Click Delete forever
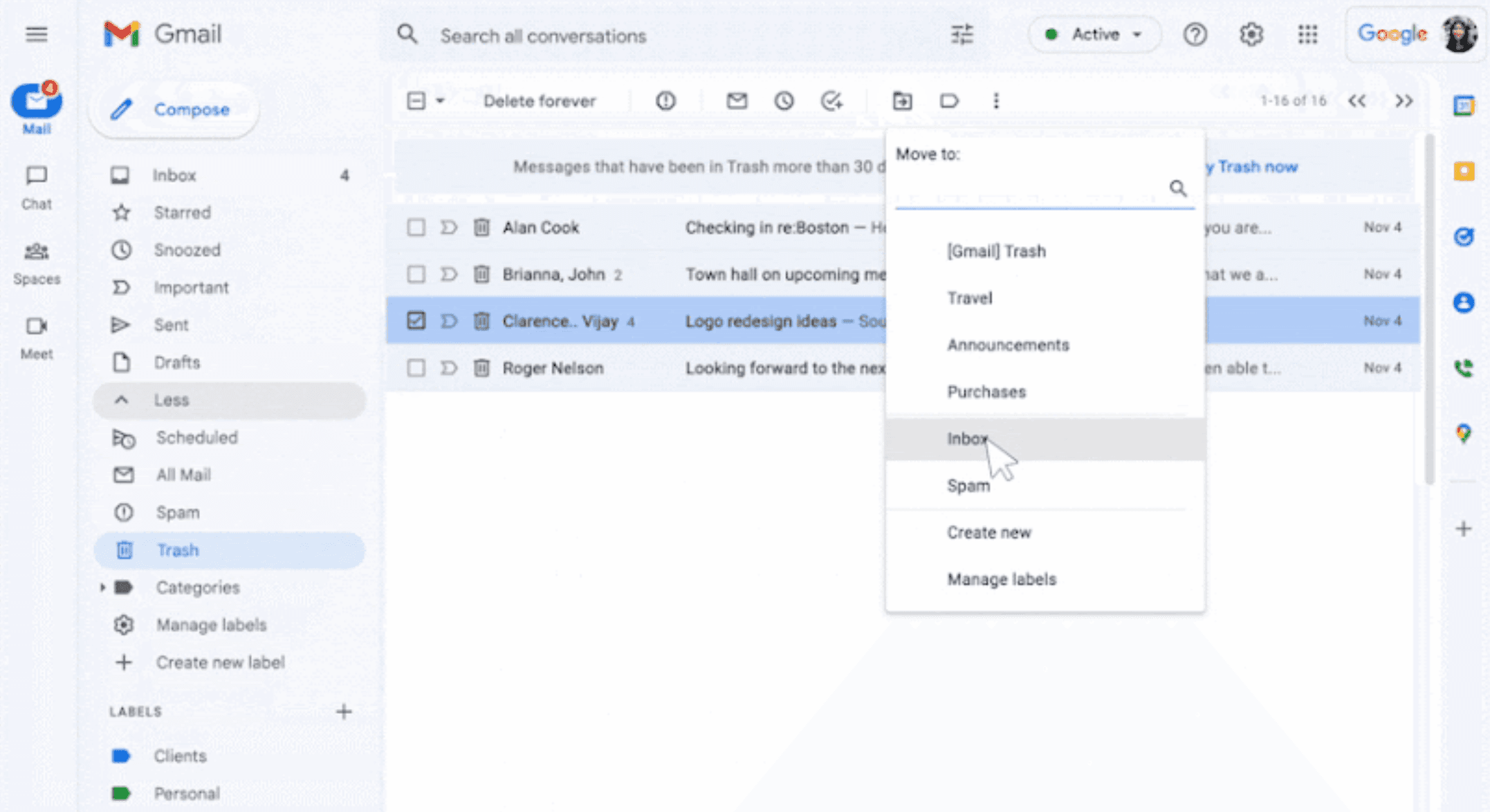 click(540, 101)
